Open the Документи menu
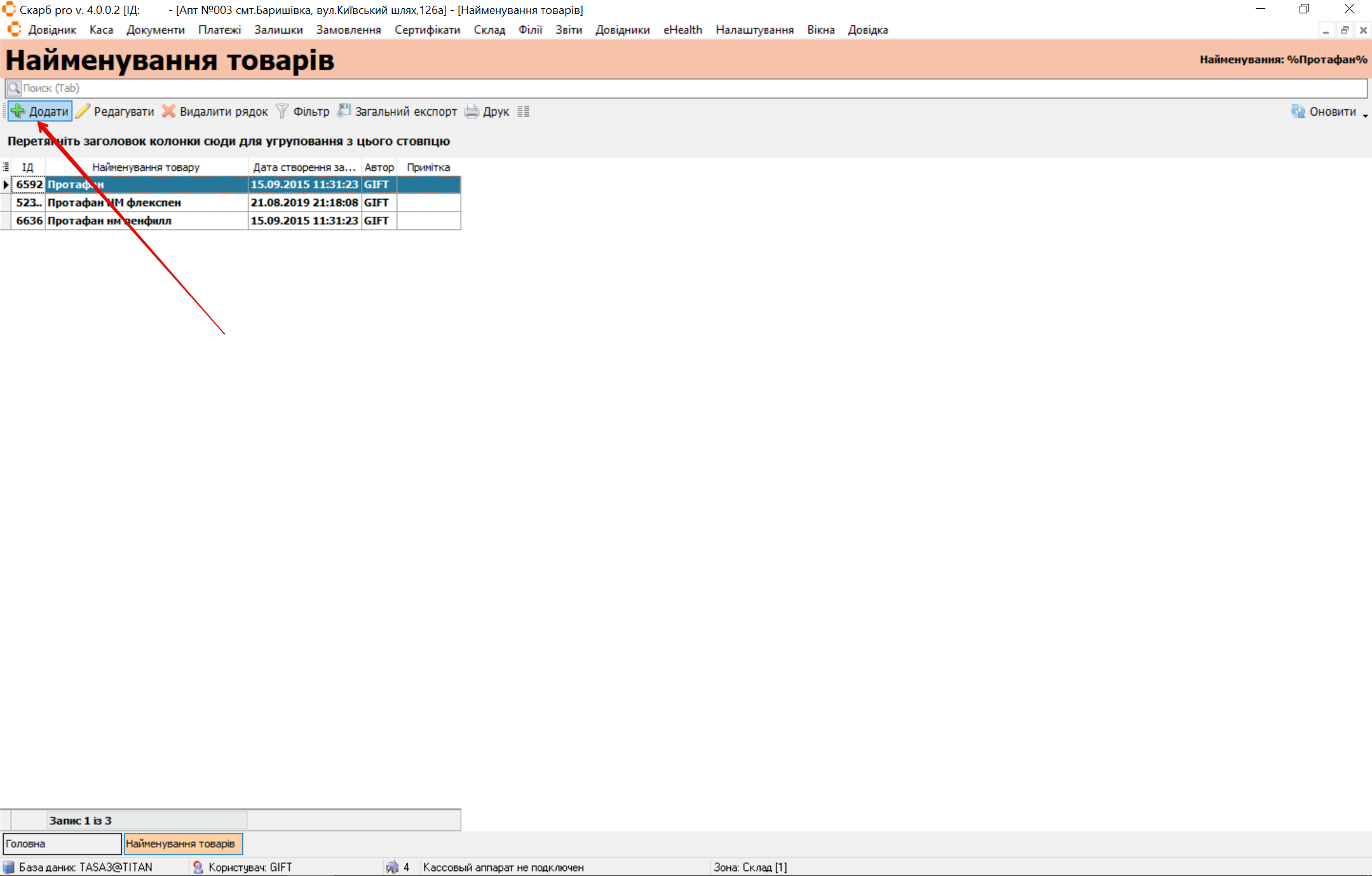The height and width of the screenshot is (876, 1372). coord(155,30)
